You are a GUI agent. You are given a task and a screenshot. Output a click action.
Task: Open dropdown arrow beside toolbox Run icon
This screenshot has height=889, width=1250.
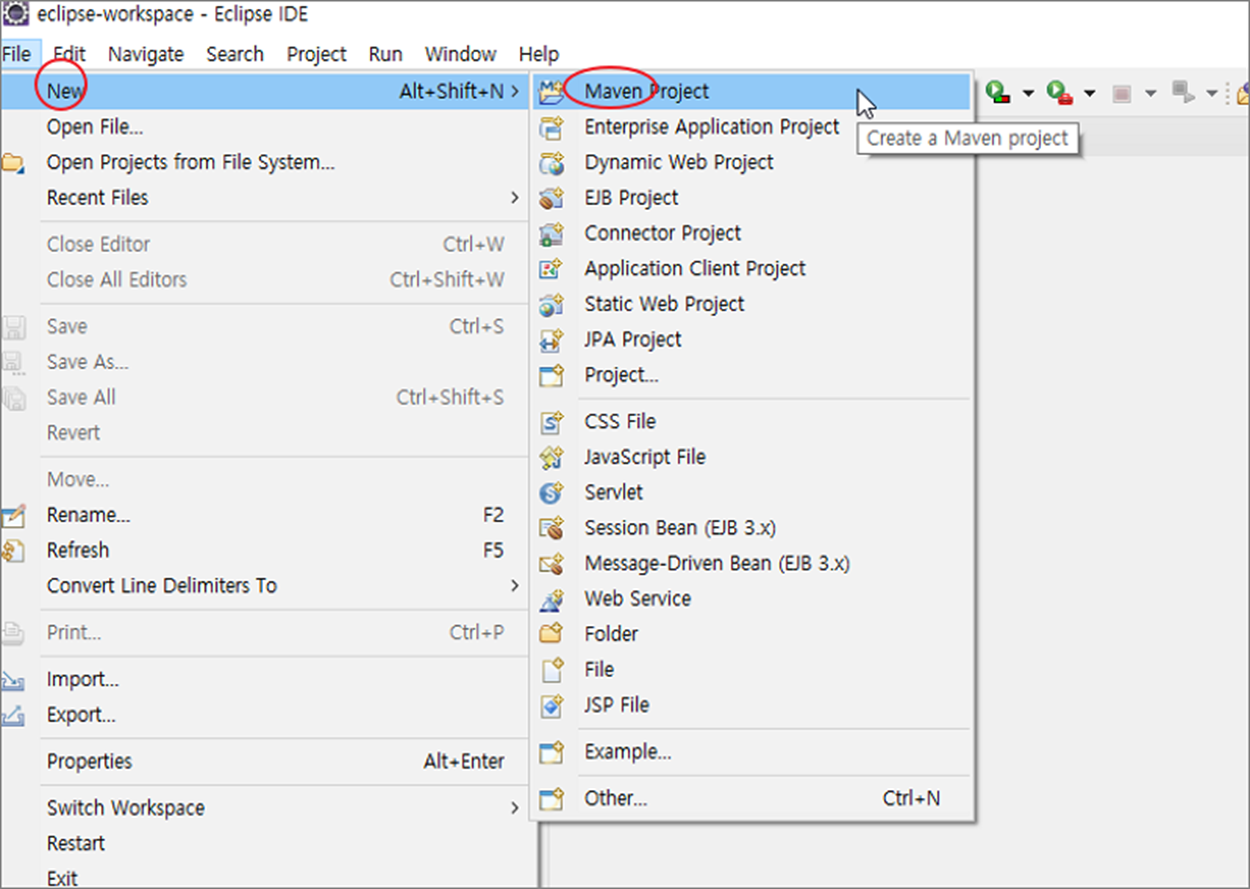tap(1089, 94)
